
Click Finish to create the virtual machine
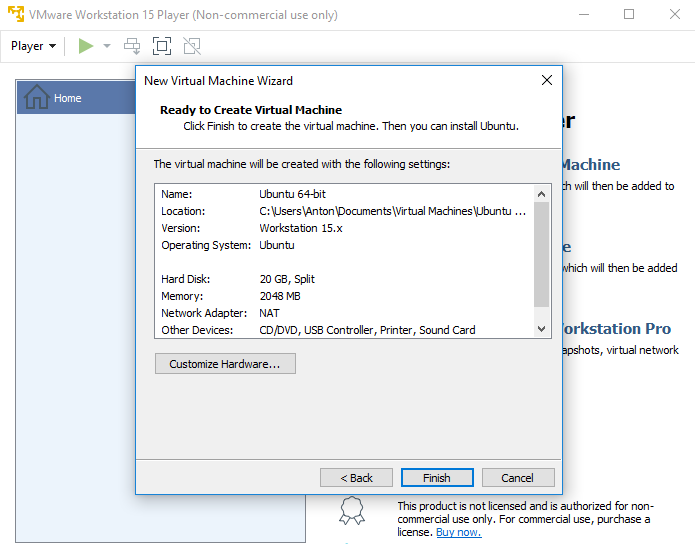[437, 478]
